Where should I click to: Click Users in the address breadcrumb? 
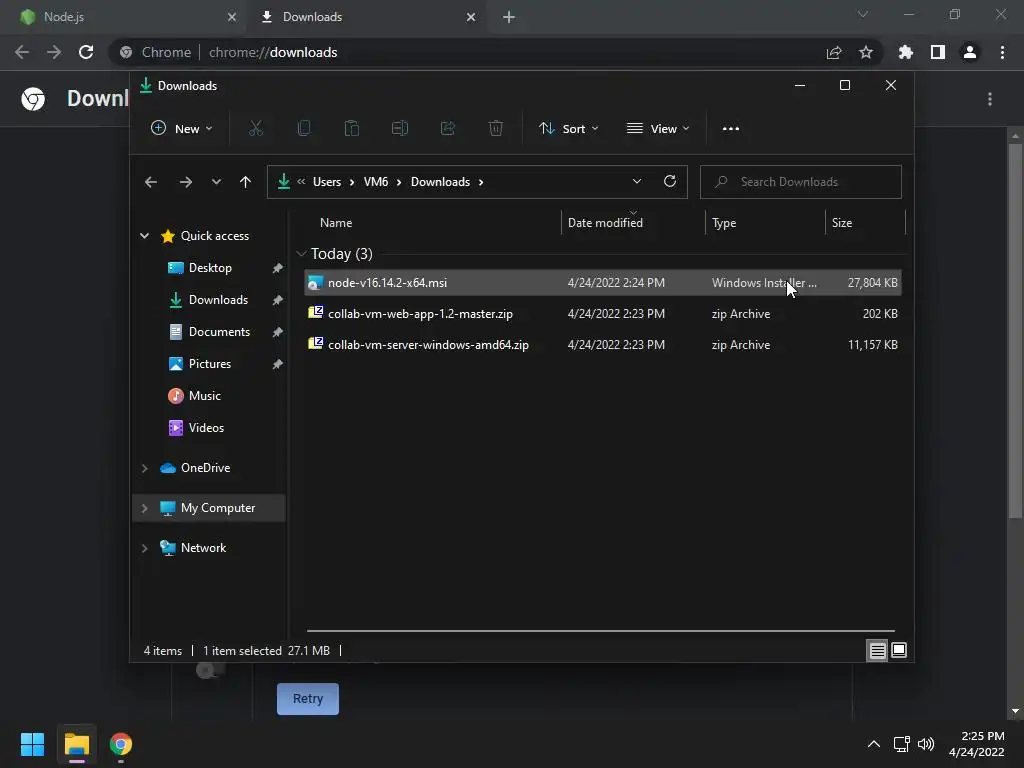(x=327, y=182)
